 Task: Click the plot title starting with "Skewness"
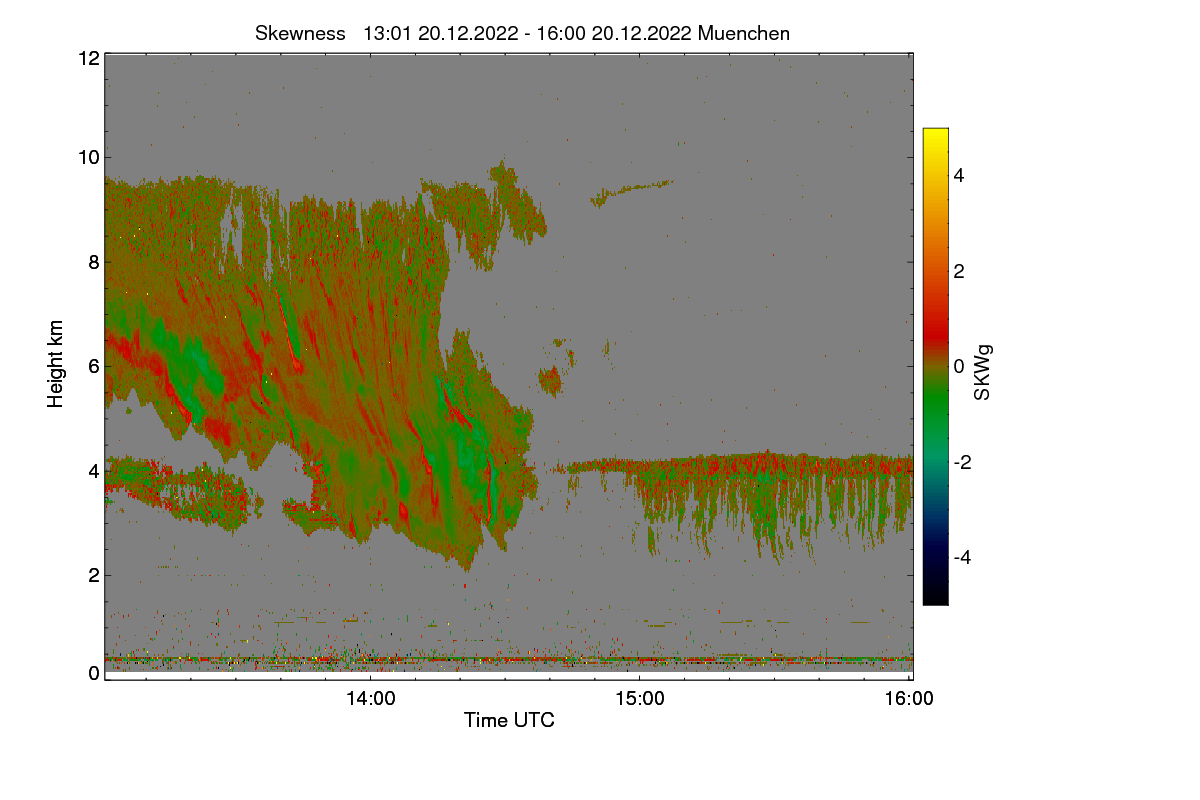tap(522, 33)
